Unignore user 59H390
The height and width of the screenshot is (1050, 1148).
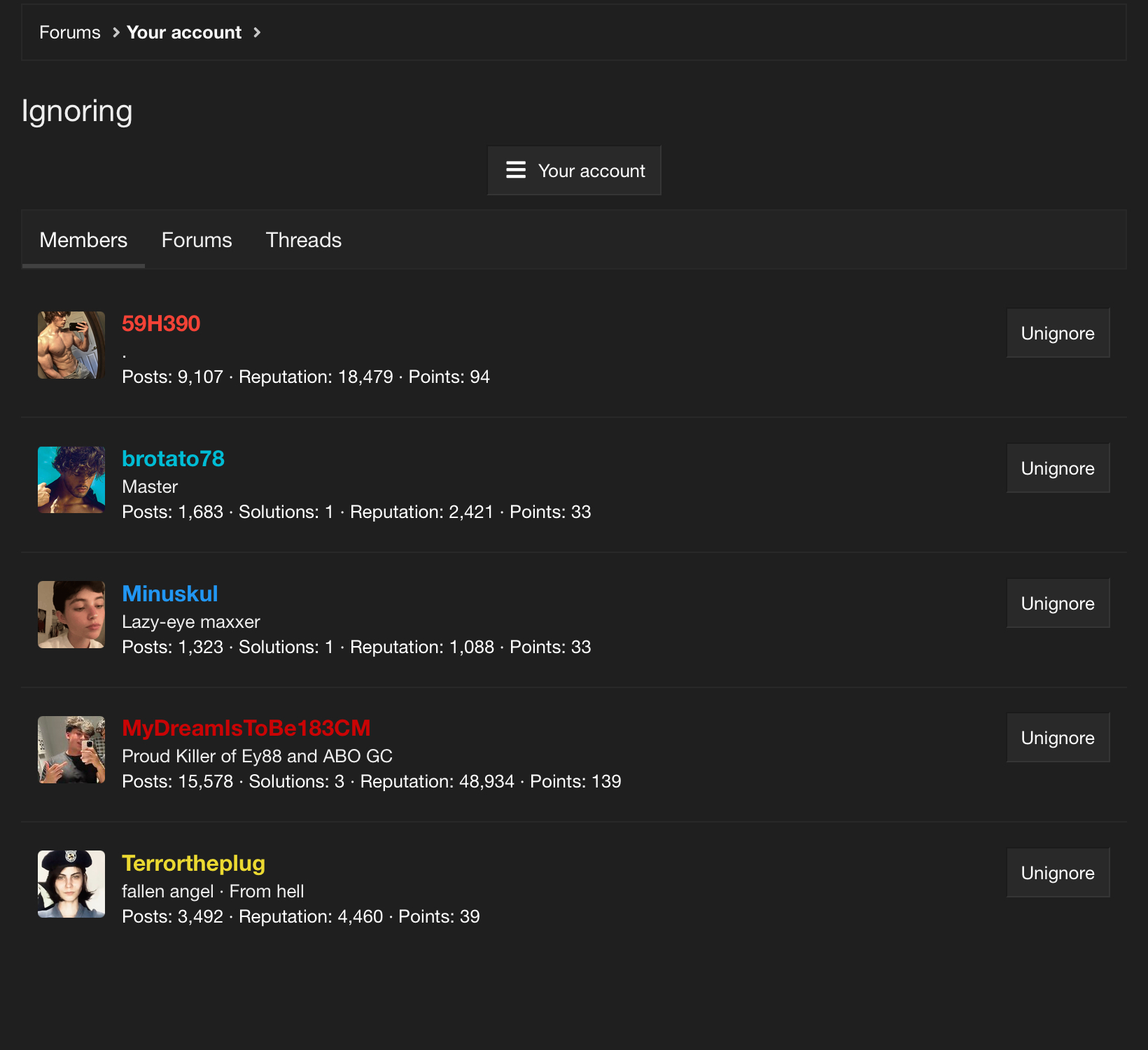click(1058, 333)
